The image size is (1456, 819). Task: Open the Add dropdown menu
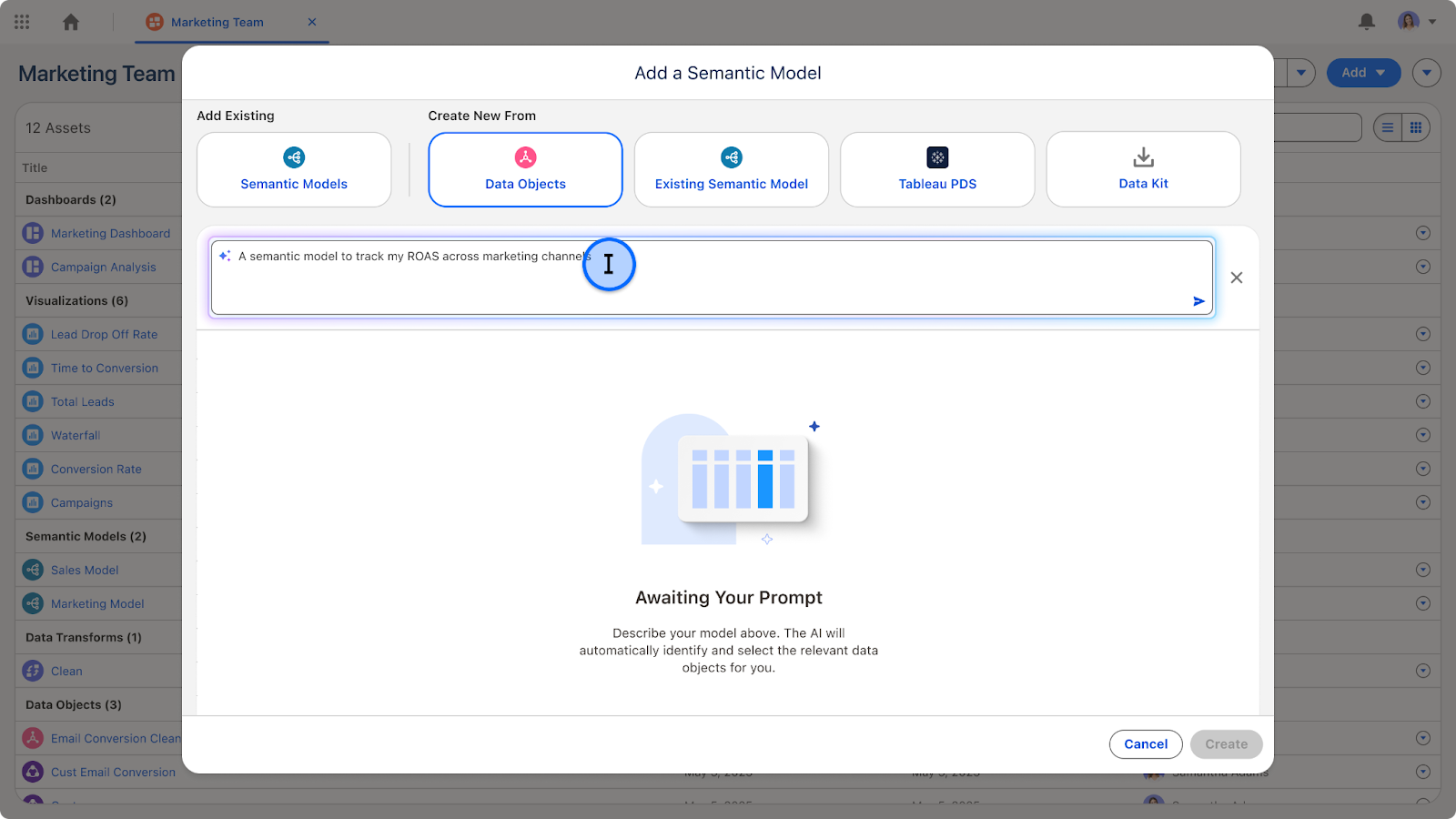coord(1362,72)
